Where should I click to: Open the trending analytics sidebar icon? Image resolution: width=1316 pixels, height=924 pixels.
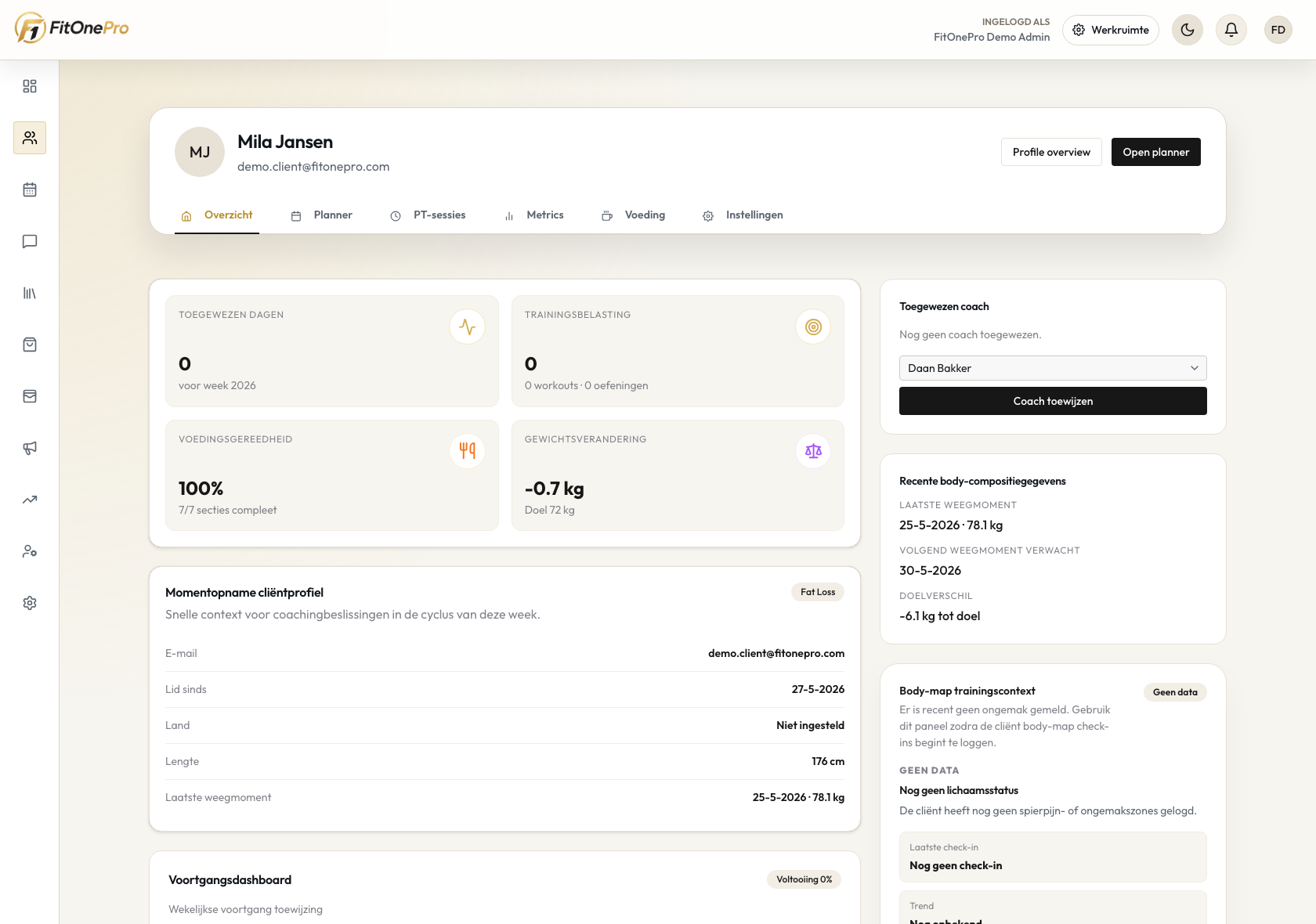pos(30,500)
